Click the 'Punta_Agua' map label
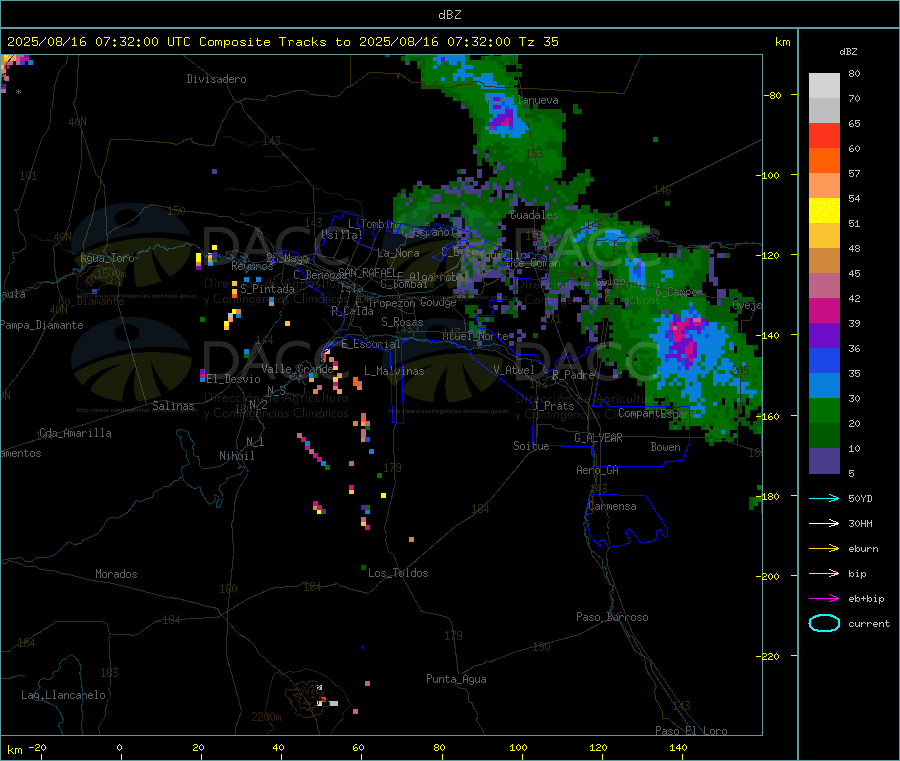 (x=456, y=679)
